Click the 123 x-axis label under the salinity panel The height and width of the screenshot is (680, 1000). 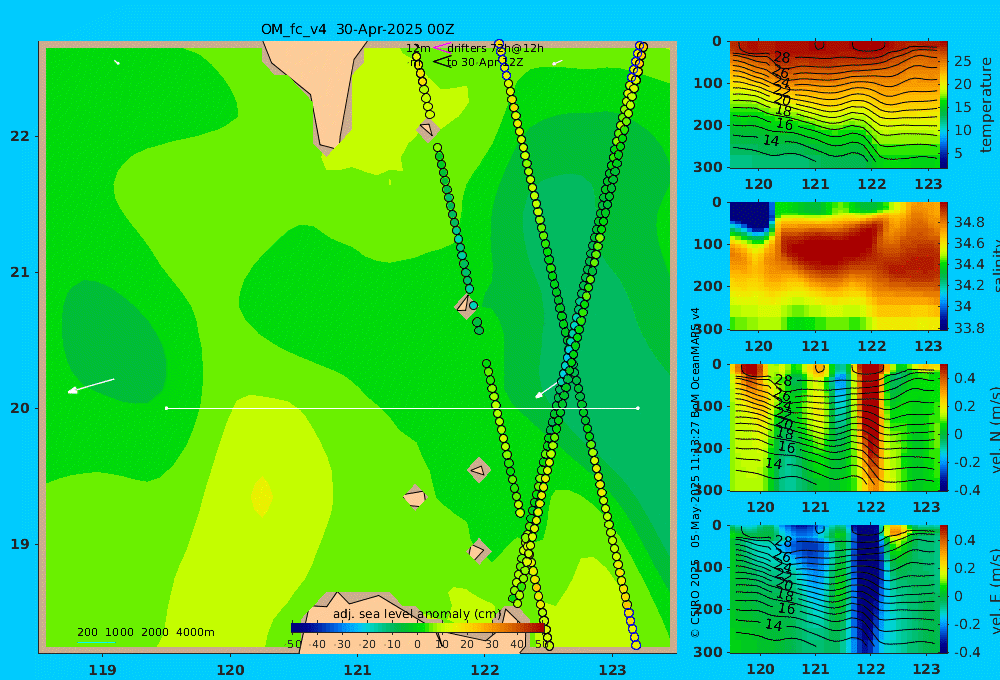[x=928, y=346]
